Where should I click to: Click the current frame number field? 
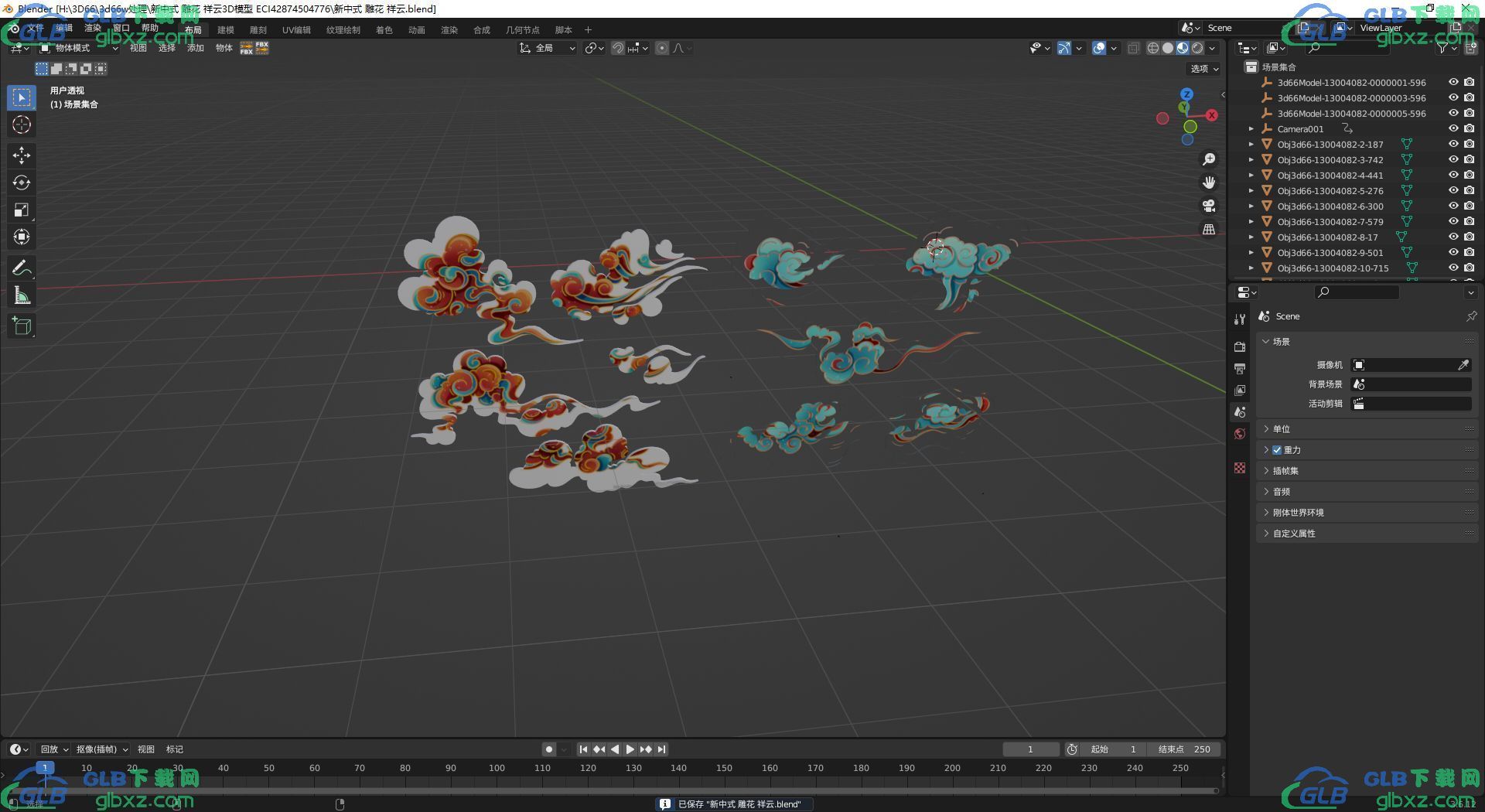[x=1031, y=749]
